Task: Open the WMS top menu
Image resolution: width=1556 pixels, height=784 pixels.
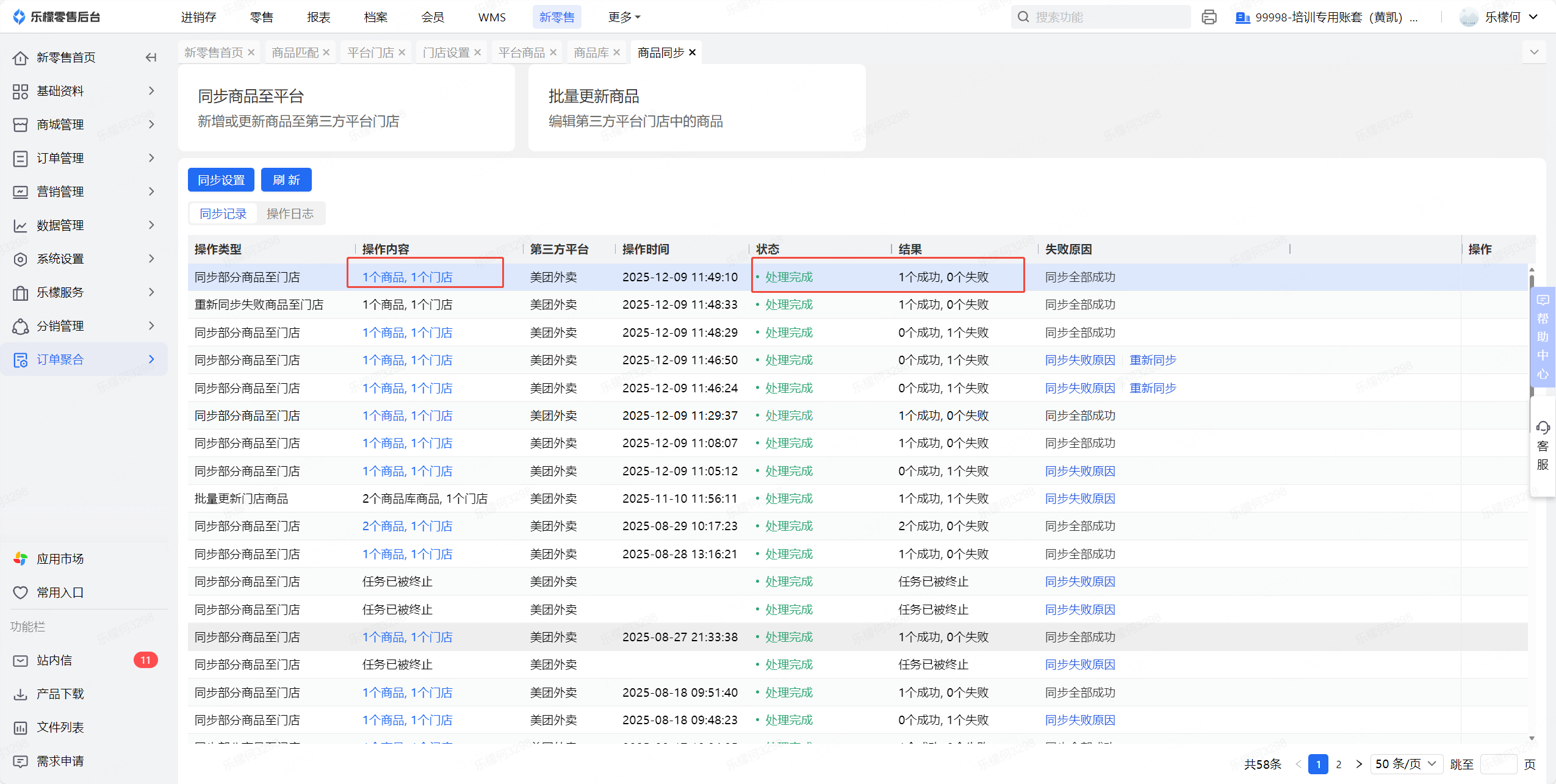Action: (492, 17)
